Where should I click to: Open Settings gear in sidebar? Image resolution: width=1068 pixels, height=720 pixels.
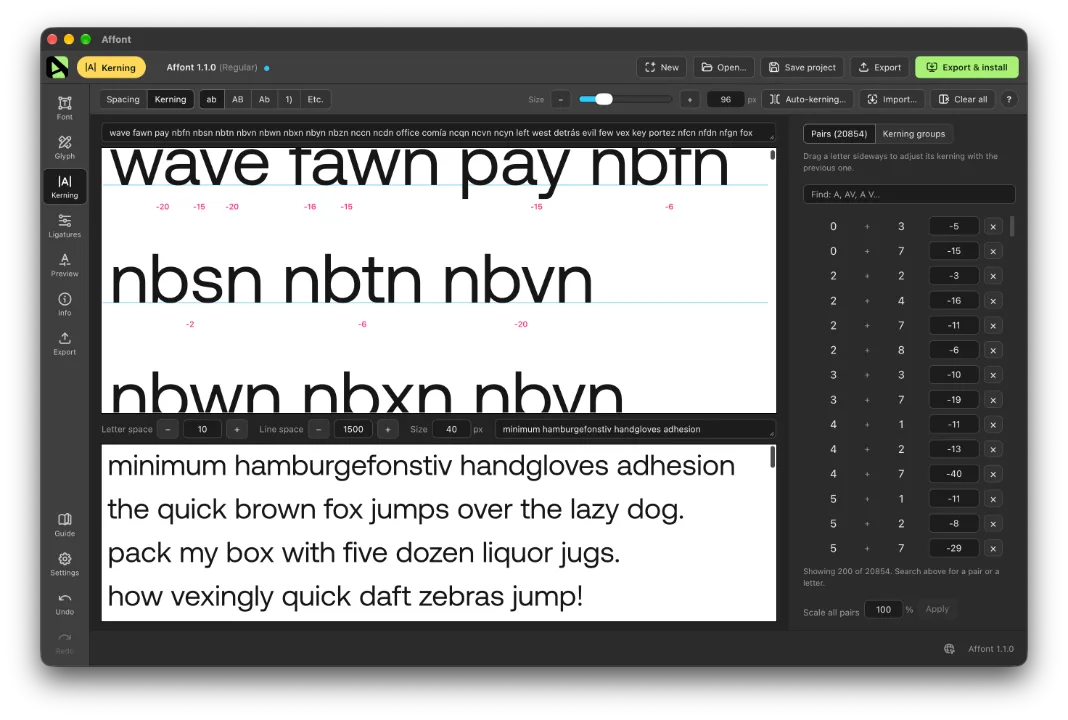[x=65, y=563]
